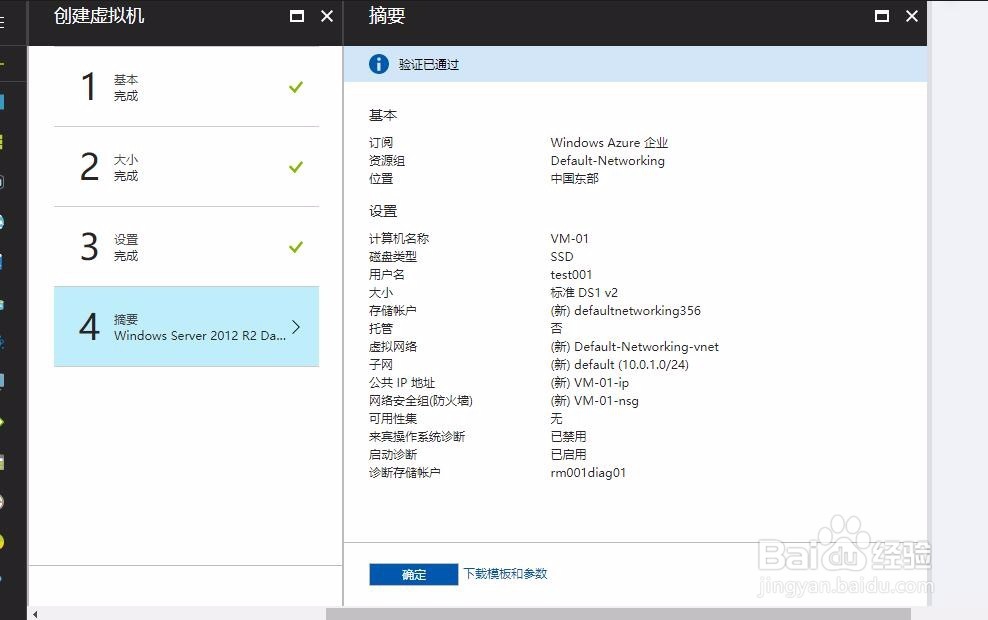Click the 诊断存储帐户 label

405,472
